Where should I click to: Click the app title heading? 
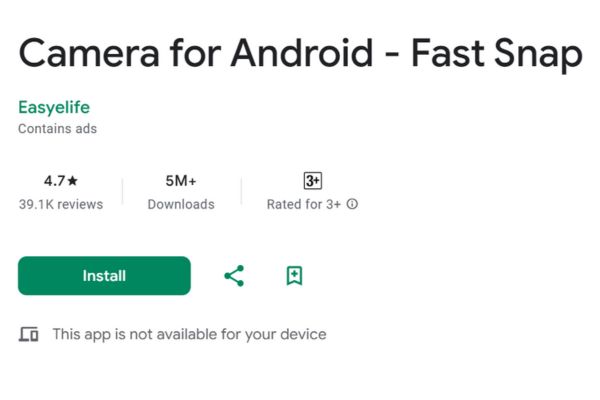(300, 54)
